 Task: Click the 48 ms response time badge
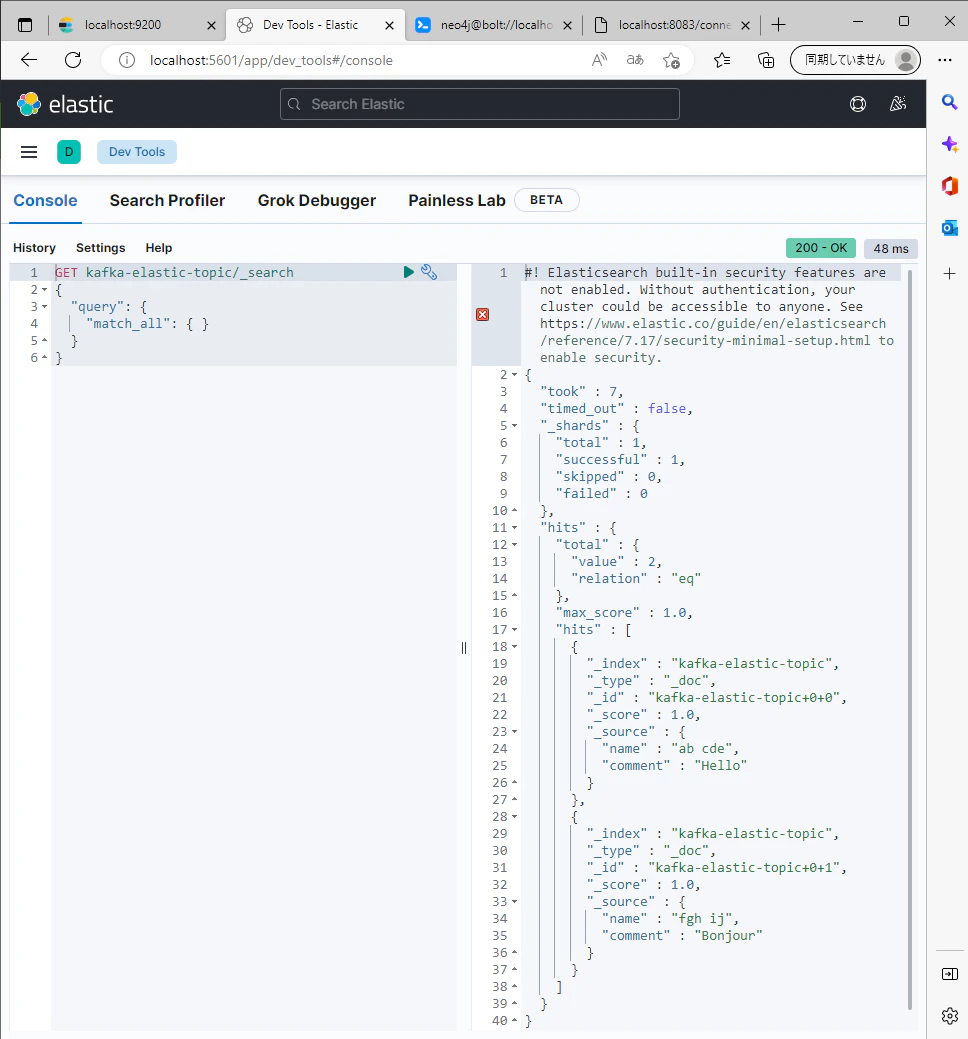pos(891,248)
